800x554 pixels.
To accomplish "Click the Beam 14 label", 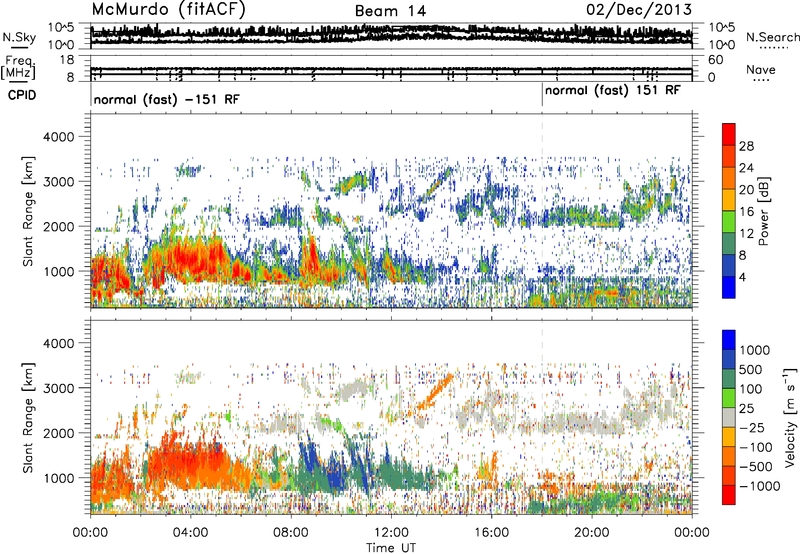I will click(390, 11).
